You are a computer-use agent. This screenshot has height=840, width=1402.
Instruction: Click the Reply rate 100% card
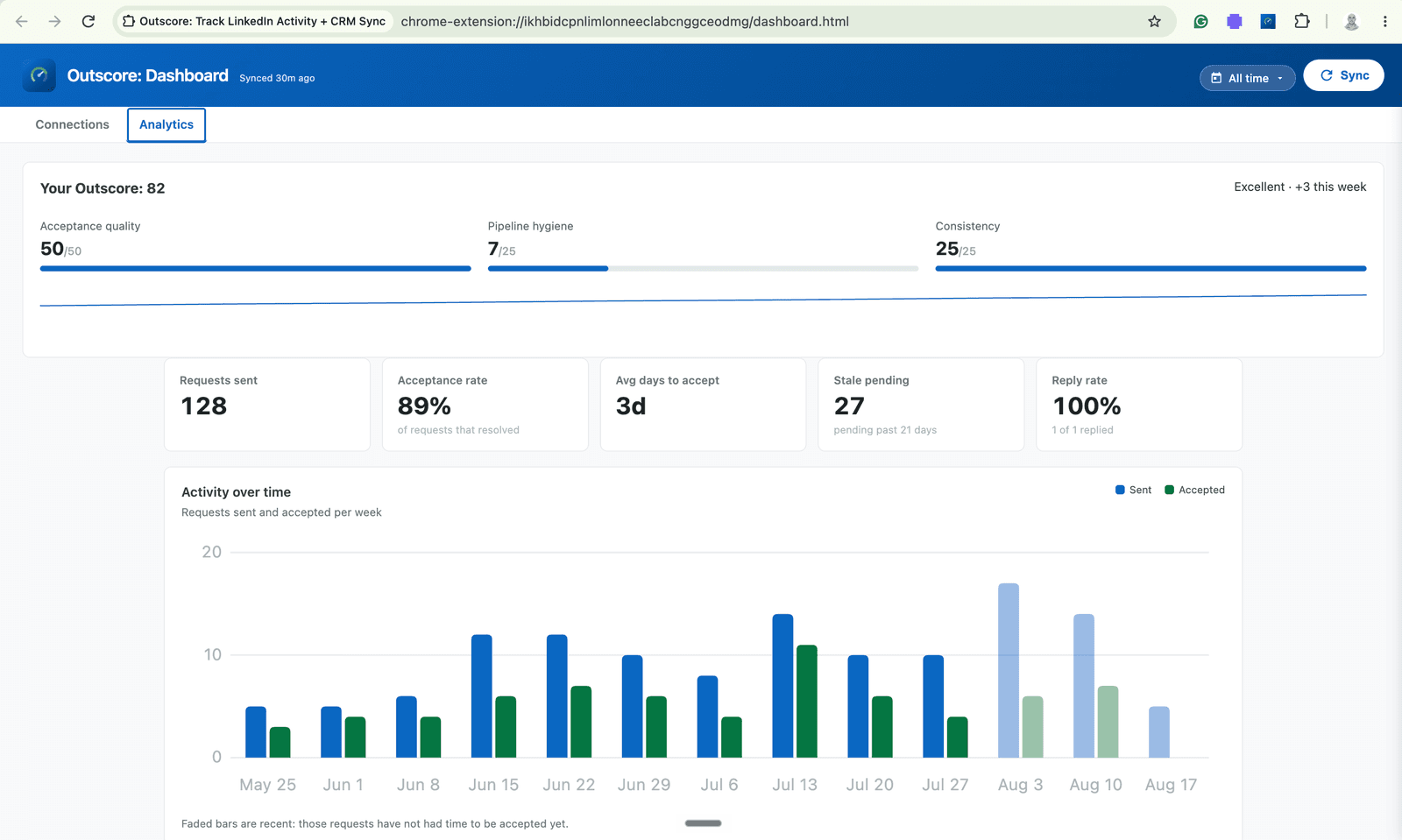point(1139,405)
